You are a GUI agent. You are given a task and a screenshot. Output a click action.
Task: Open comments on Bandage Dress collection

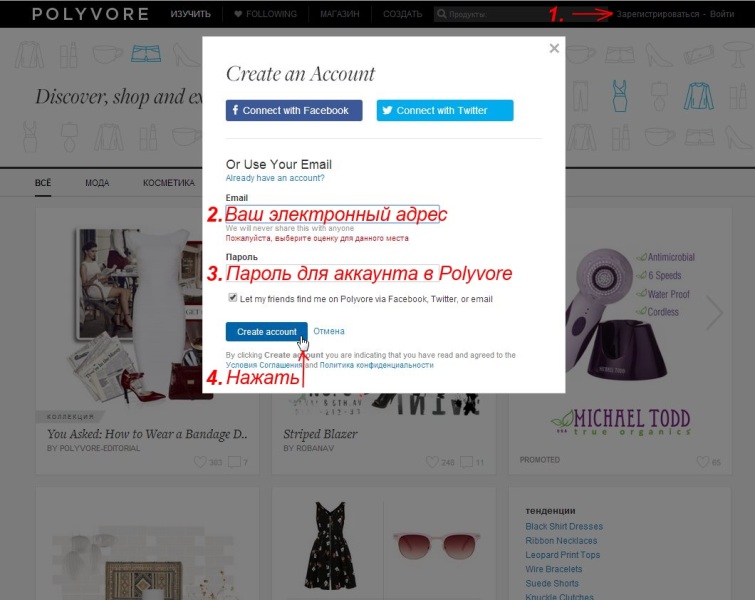click(234, 462)
